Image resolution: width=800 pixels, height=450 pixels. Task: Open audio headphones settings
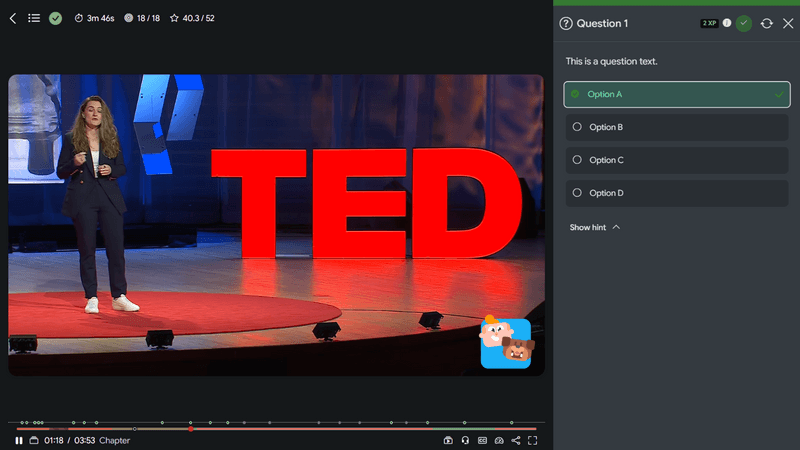coord(465,440)
